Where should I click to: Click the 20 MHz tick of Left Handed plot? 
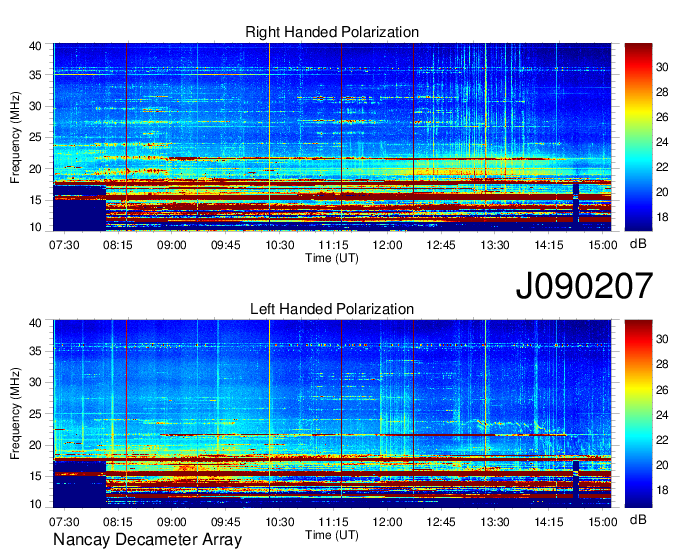click(x=35, y=445)
